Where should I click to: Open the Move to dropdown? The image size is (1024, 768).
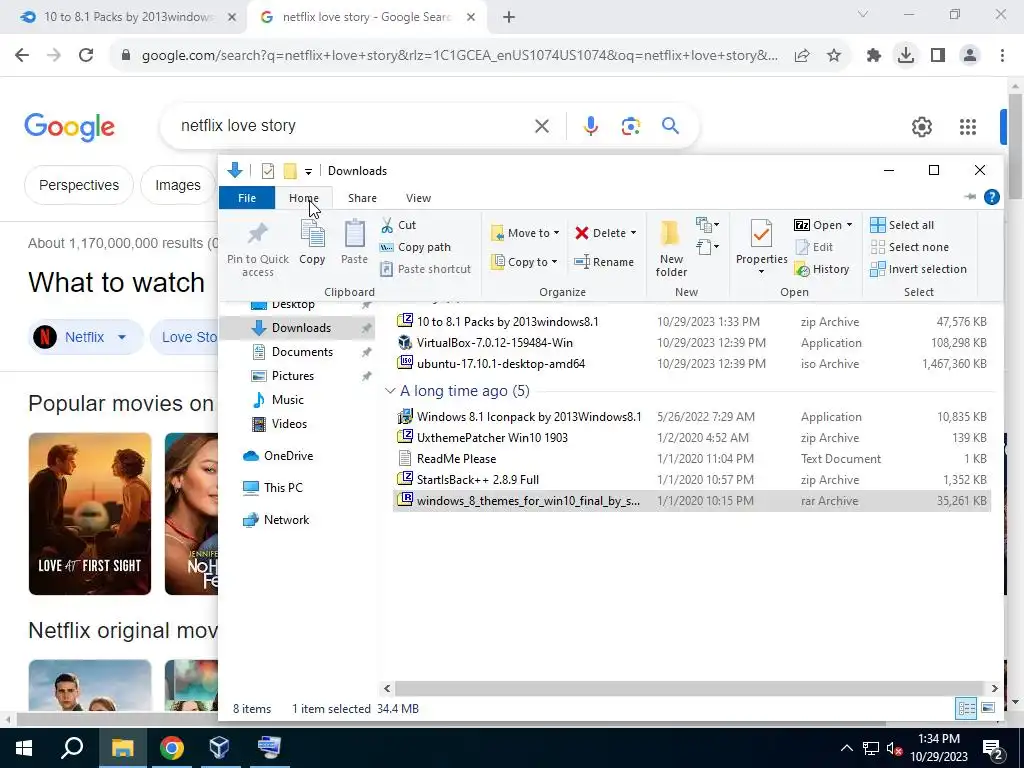click(x=526, y=233)
